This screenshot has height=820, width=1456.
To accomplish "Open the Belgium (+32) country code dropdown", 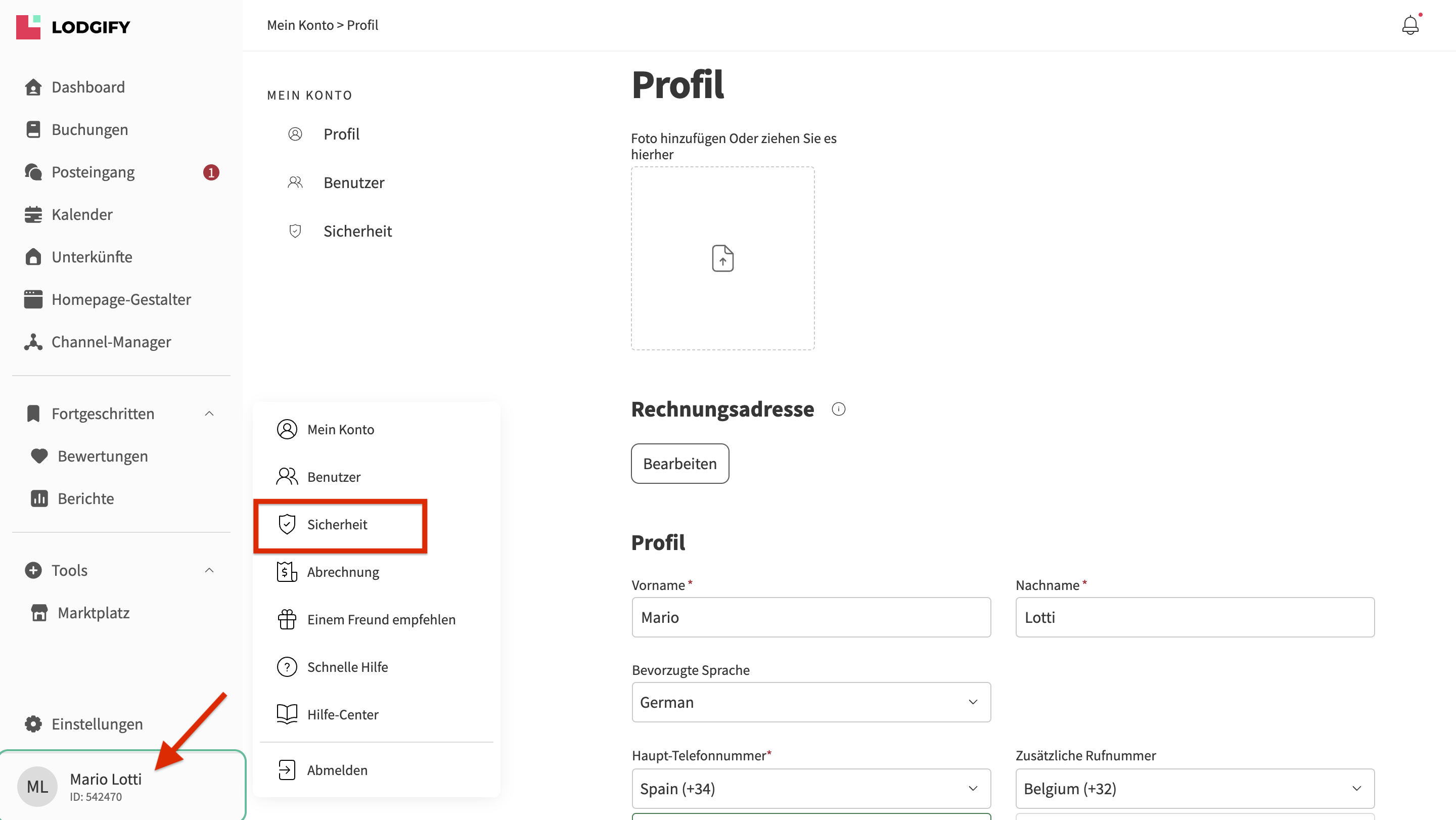I will [1194, 788].
